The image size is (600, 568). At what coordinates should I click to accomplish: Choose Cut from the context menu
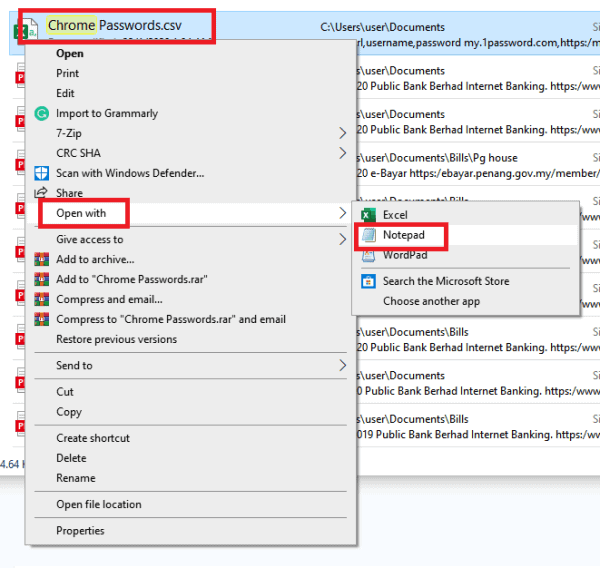coord(65,392)
